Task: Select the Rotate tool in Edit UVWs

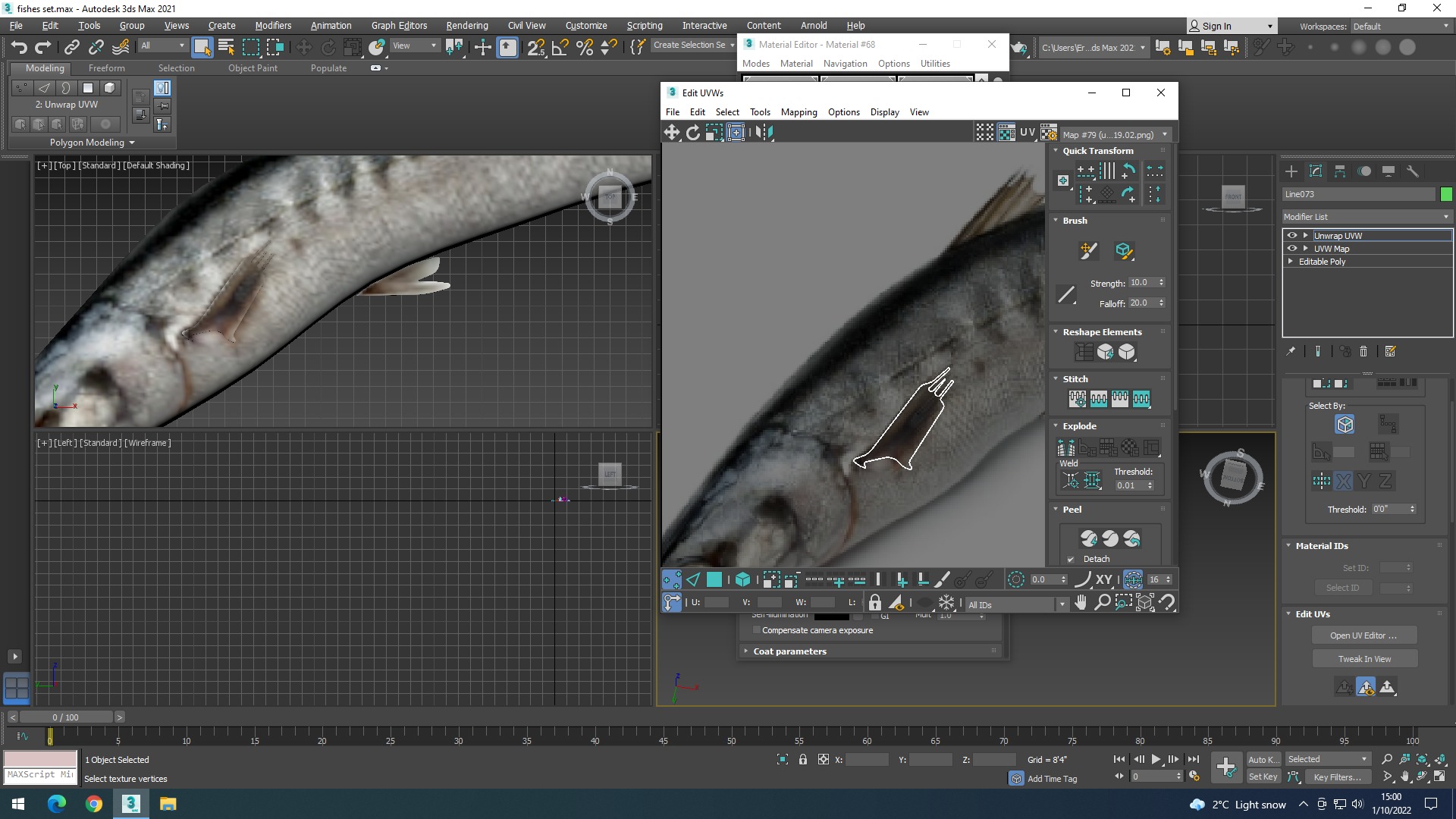Action: pyautogui.click(x=693, y=133)
